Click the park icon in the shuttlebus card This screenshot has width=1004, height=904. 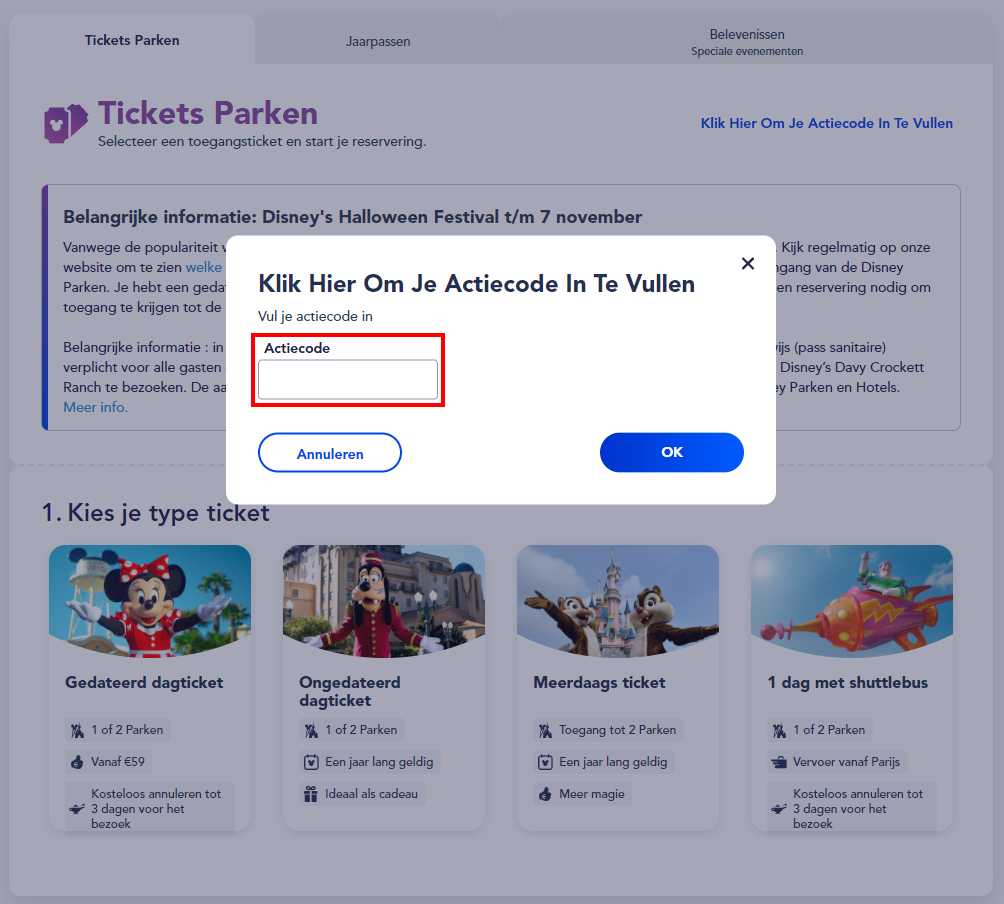click(x=779, y=730)
